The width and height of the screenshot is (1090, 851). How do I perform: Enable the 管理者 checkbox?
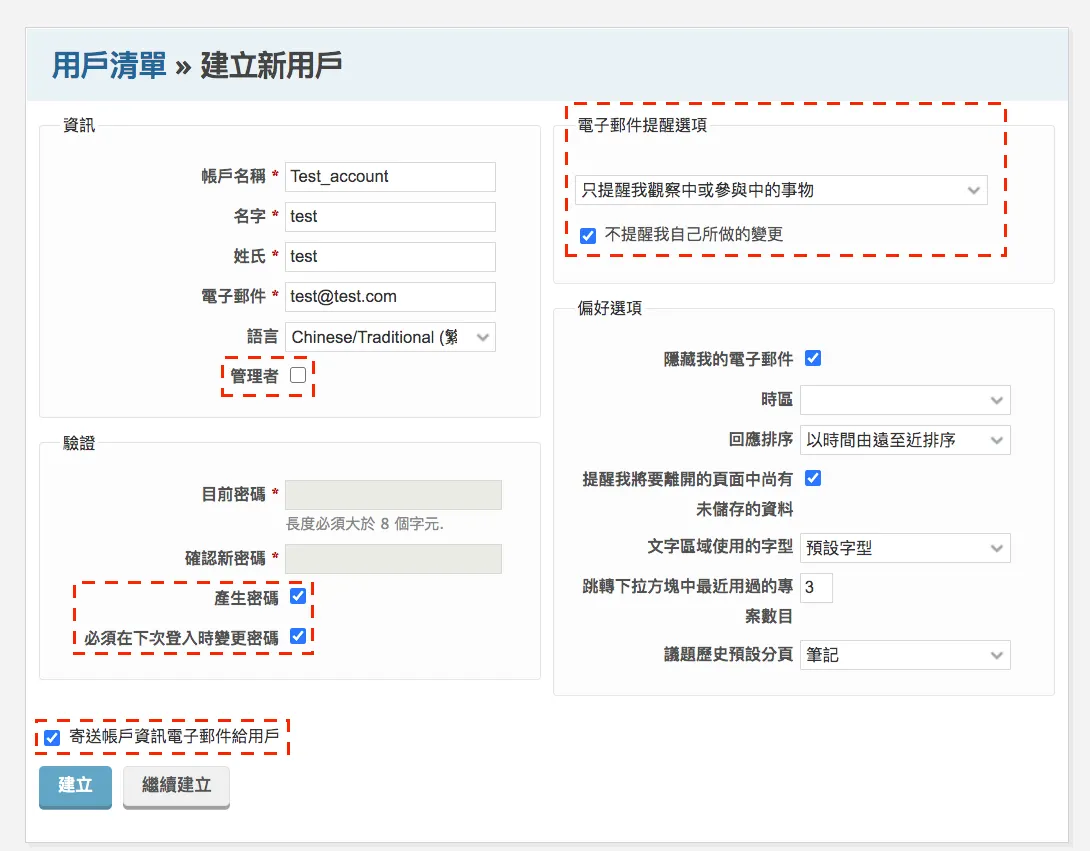point(298,375)
